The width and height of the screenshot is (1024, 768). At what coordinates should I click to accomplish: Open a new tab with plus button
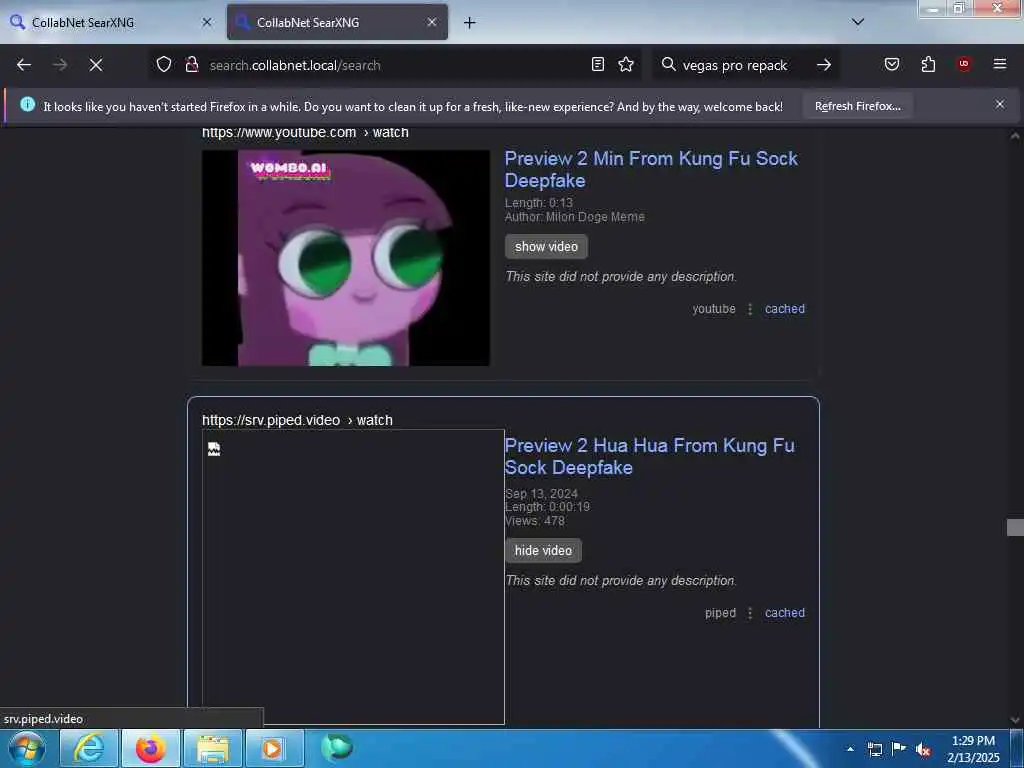pos(470,23)
